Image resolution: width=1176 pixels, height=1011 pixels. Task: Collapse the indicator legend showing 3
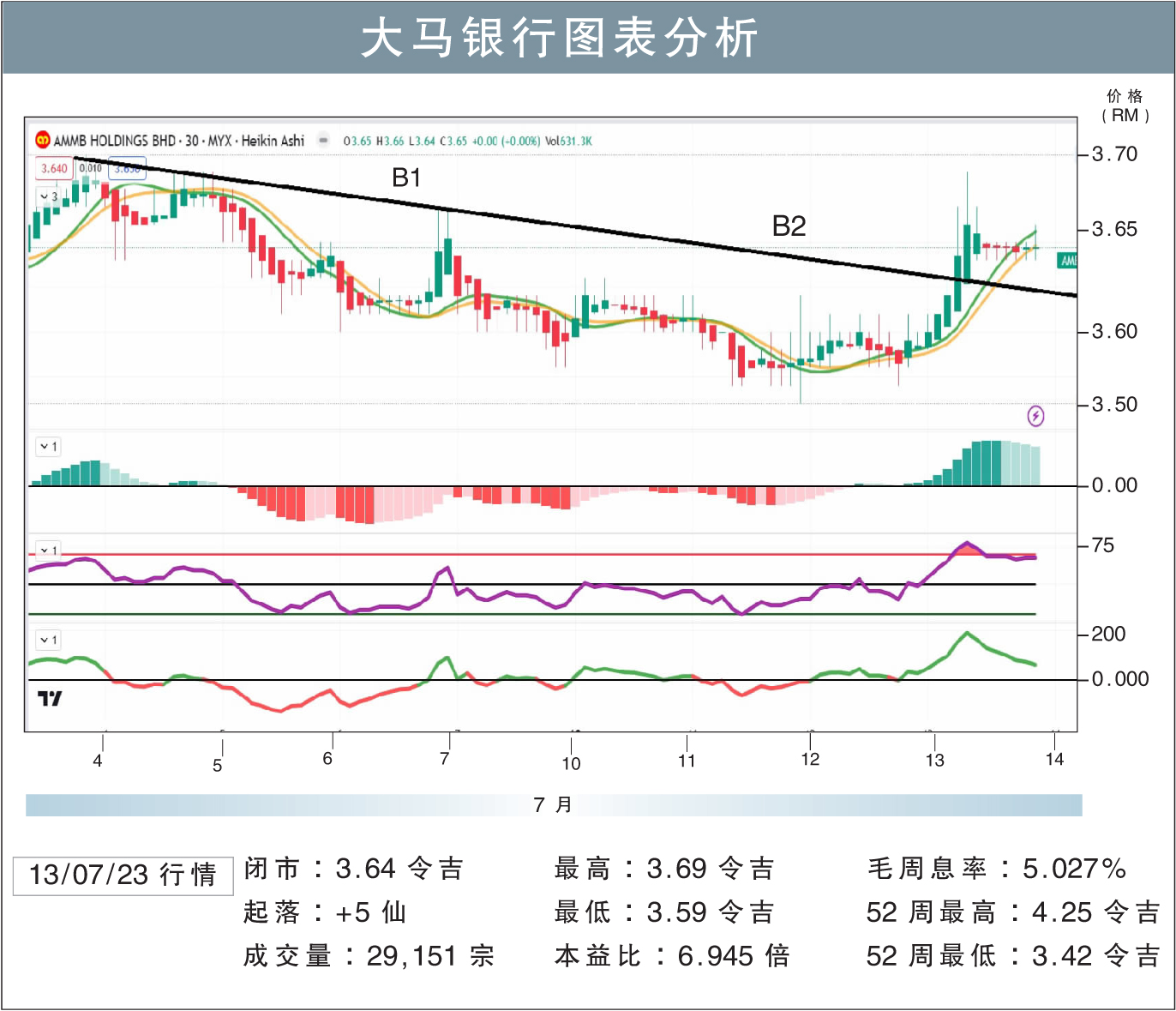tap(49, 196)
